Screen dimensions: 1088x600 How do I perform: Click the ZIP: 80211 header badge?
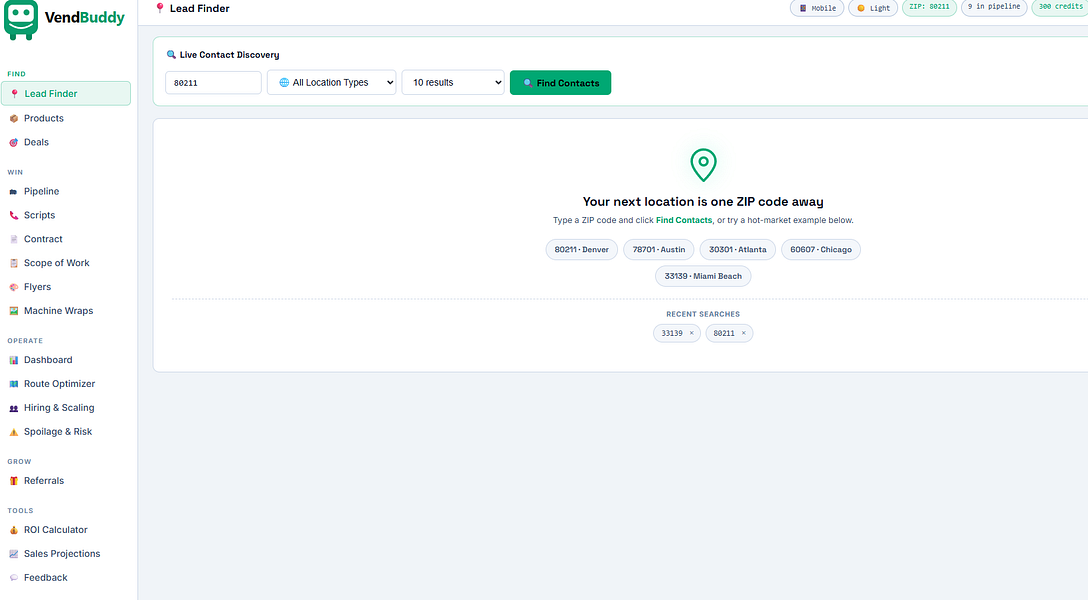[929, 7]
